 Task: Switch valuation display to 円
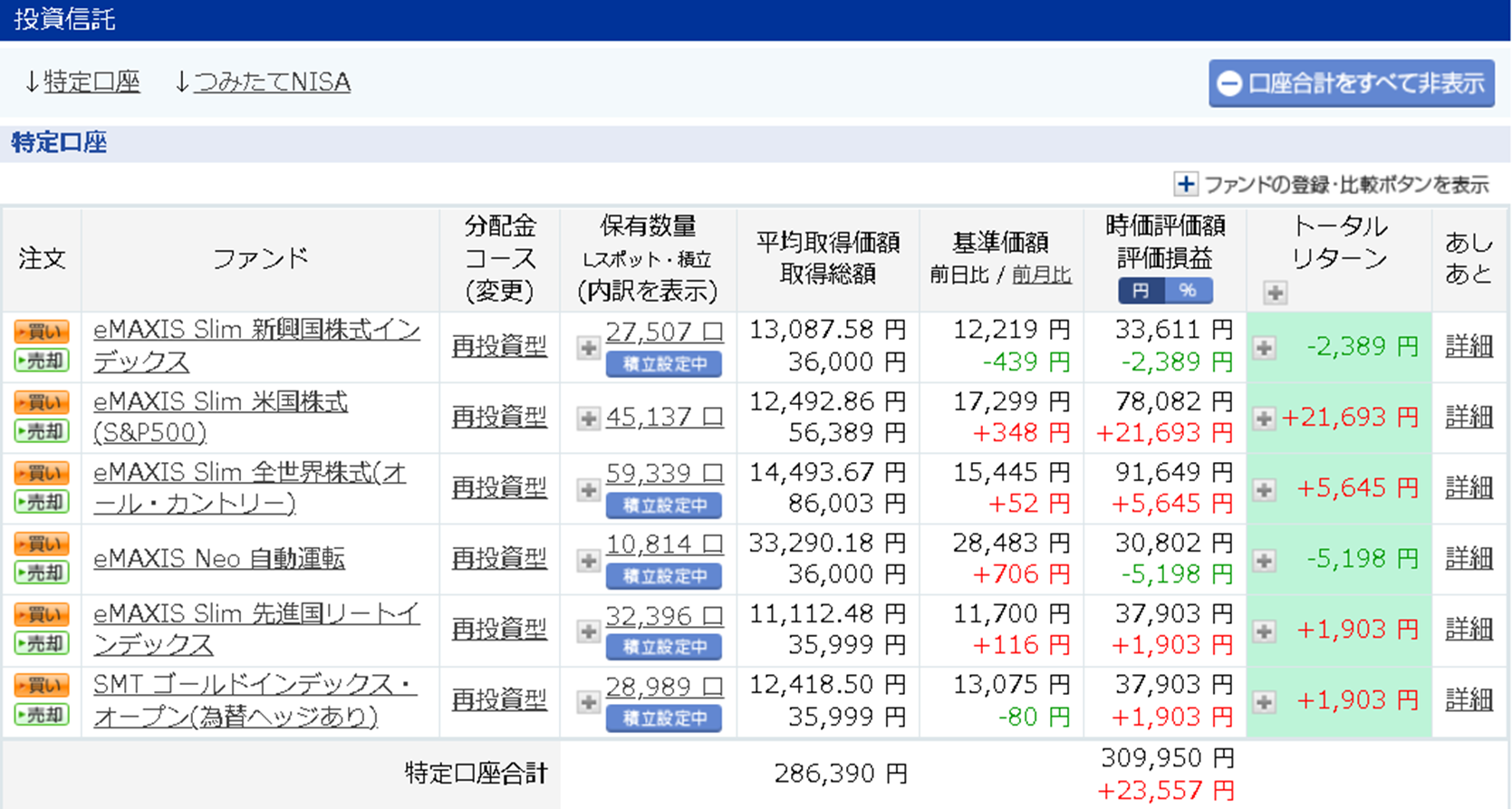point(1141,291)
